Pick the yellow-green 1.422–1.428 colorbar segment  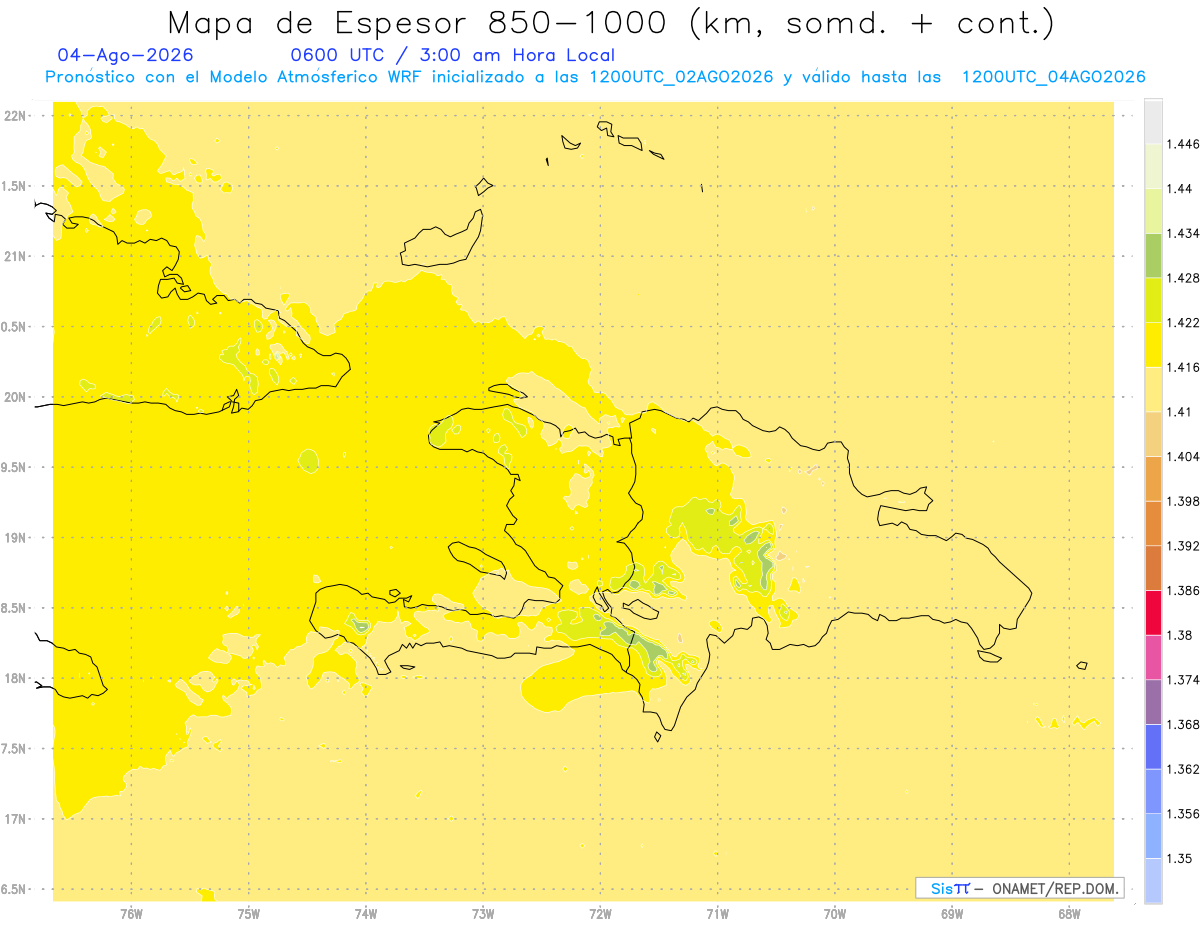point(1153,300)
